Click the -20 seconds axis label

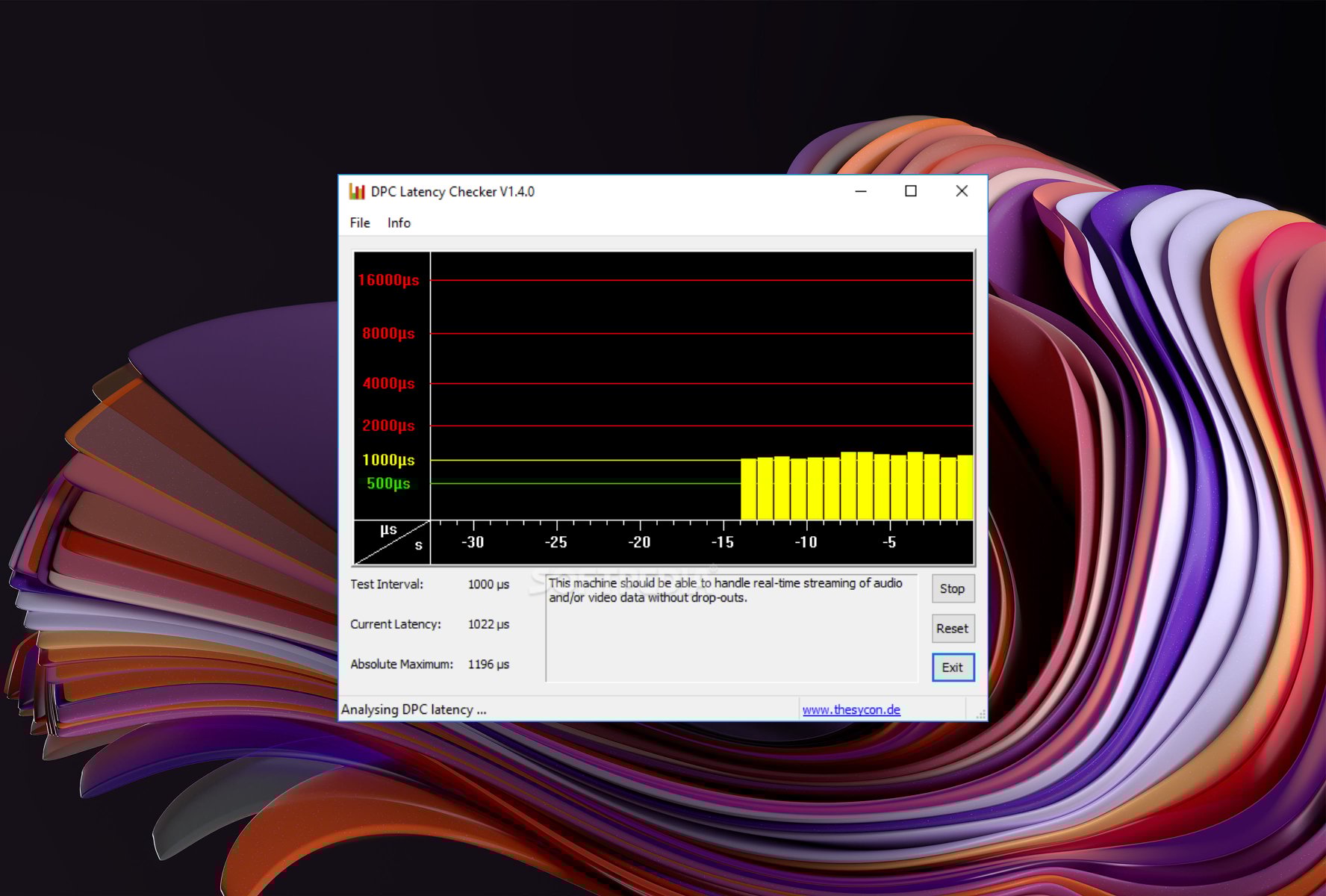click(x=639, y=543)
